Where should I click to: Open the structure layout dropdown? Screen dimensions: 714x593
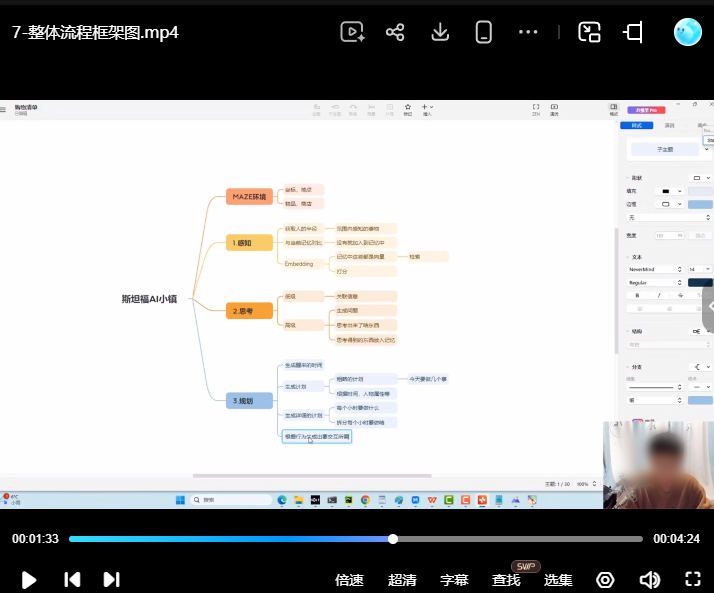click(701, 331)
